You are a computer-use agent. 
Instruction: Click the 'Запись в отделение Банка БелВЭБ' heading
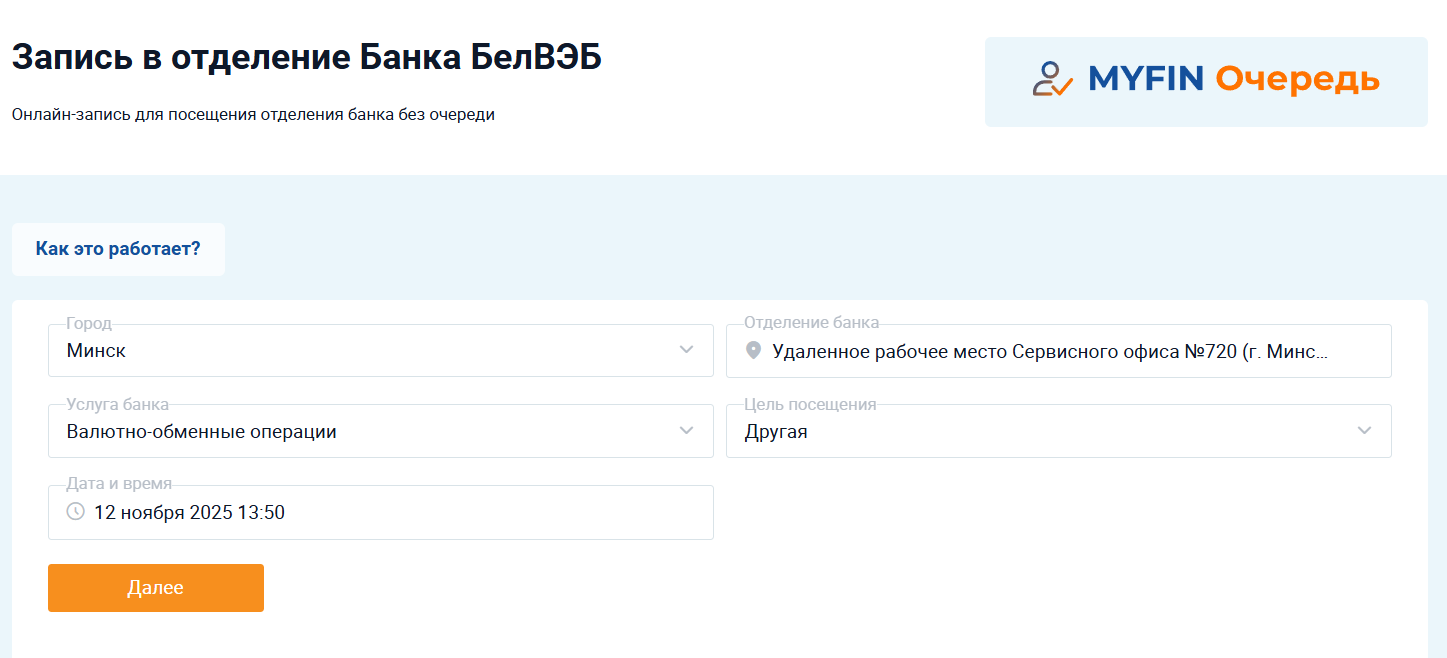[306, 57]
